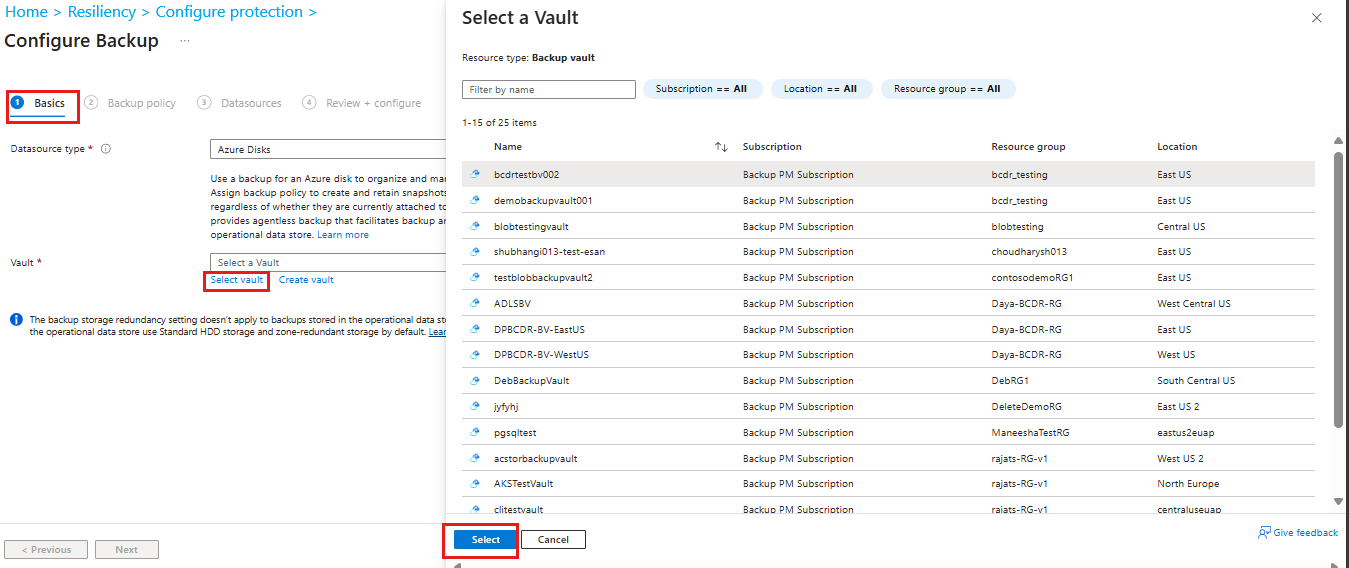Select the blobtestingvault vault name
1349x568 pixels.
pyautogui.click(x=531, y=227)
